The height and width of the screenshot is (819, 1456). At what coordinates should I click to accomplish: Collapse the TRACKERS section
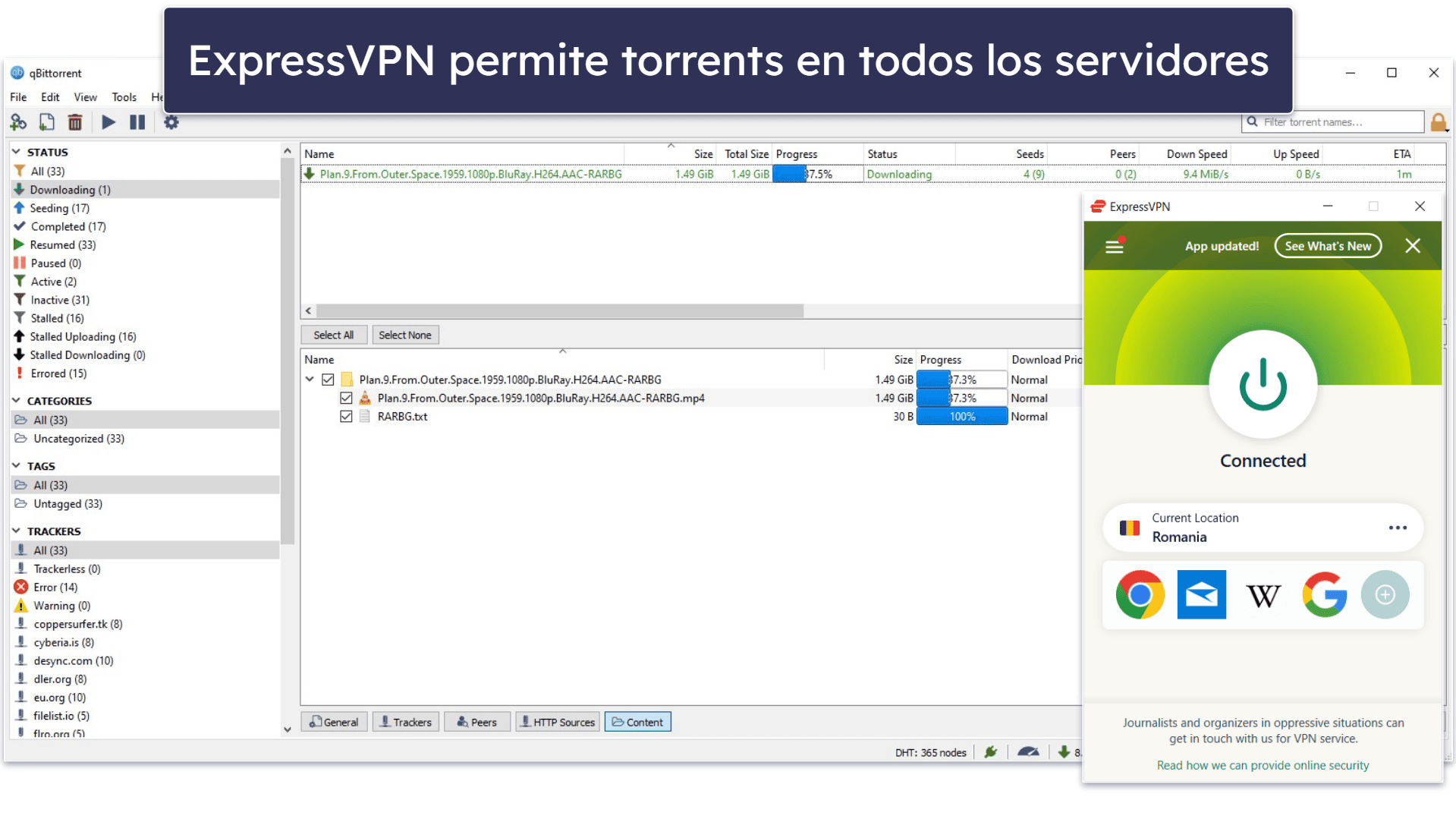pos(16,531)
